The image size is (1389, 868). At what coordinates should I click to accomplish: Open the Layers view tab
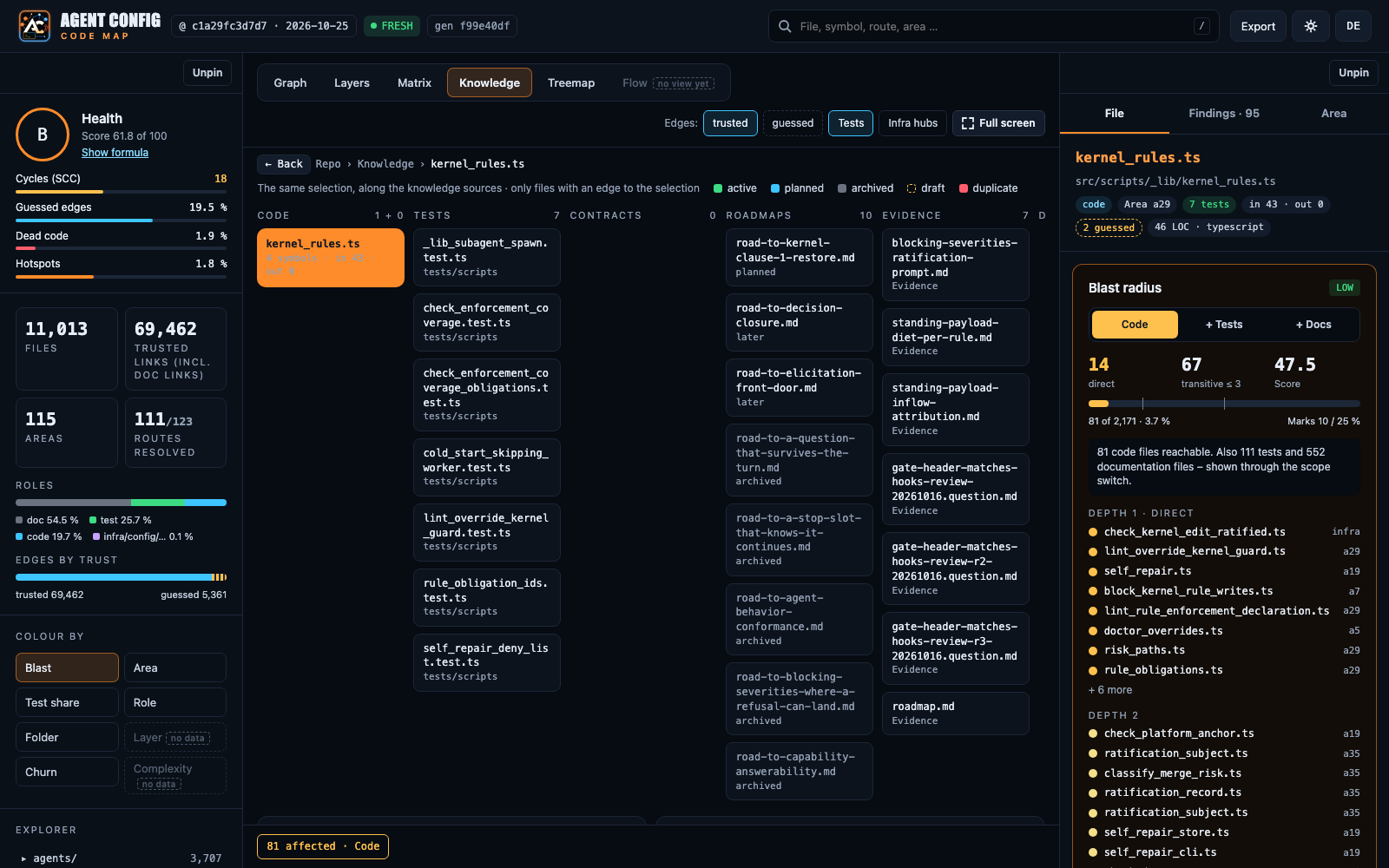click(352, 83)
